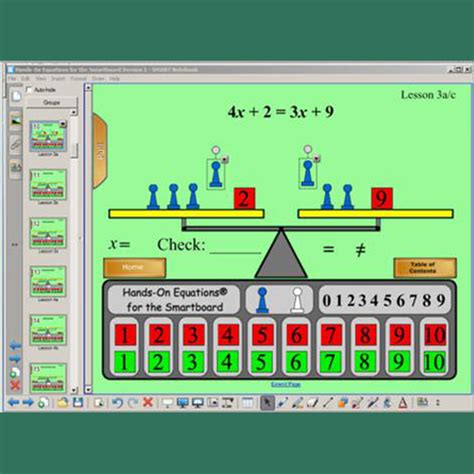Open left pawn's object menu arrow
Viewport: 474px width, 474px height.
225,159
